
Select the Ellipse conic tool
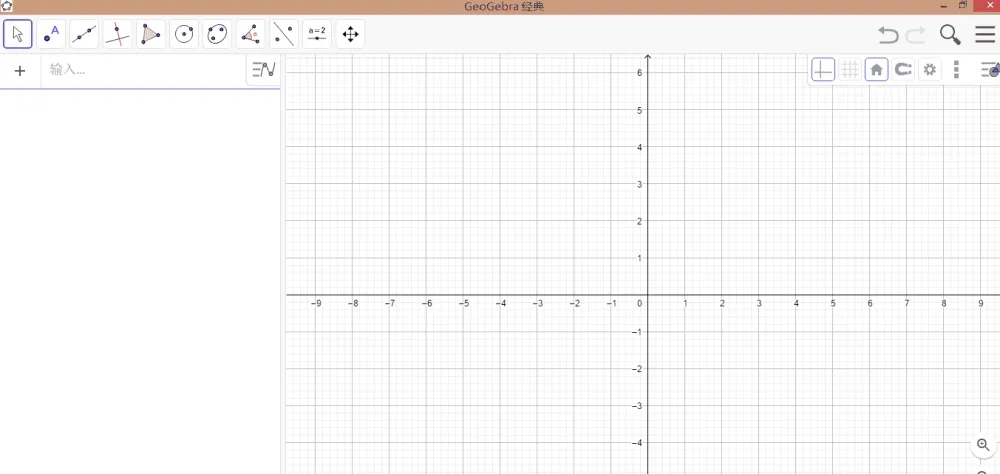coord(217,34)
